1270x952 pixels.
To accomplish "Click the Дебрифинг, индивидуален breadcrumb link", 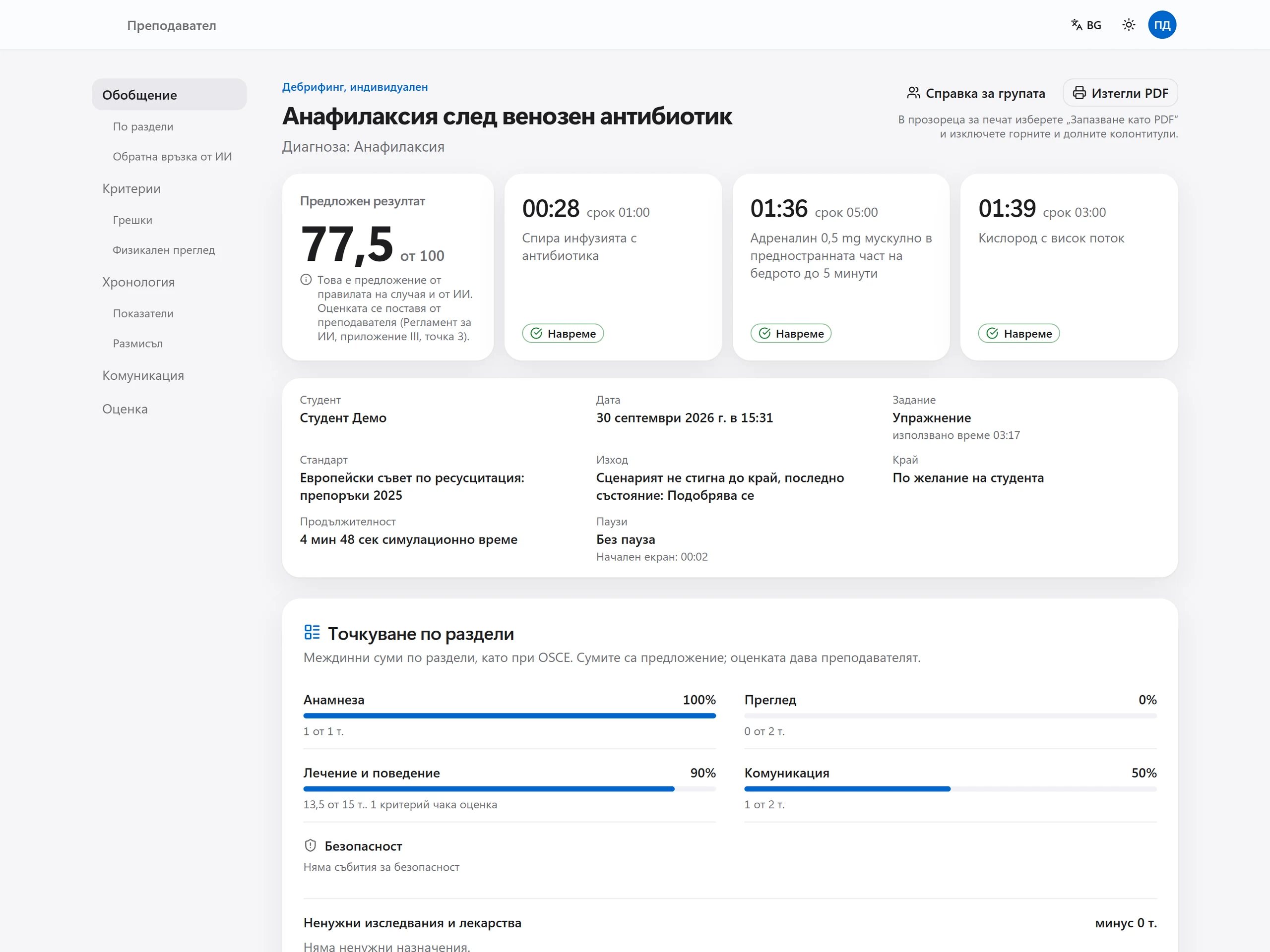I will coord(355,87).
